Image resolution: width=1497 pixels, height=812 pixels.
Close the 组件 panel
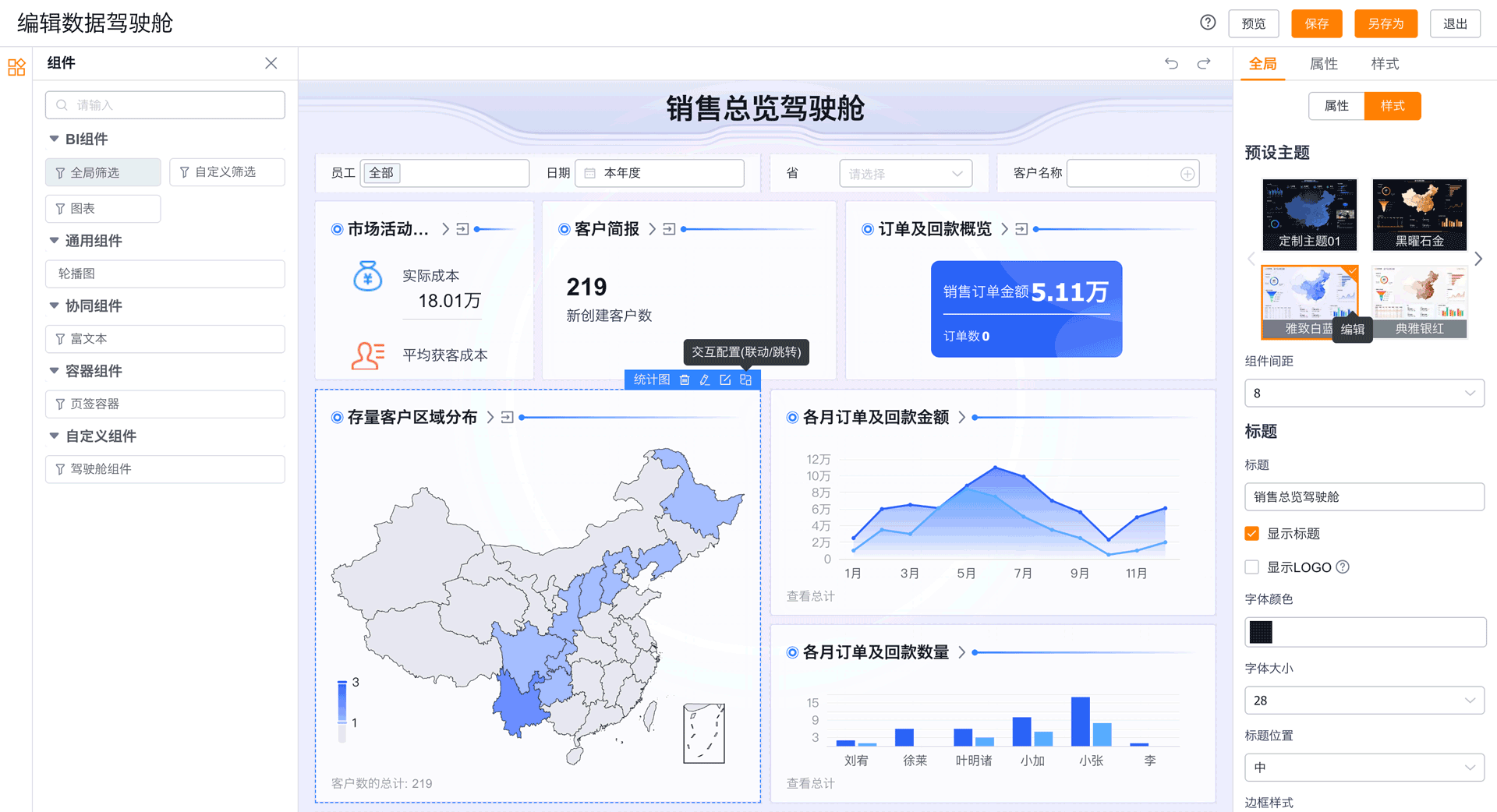(x=271, y=63)
